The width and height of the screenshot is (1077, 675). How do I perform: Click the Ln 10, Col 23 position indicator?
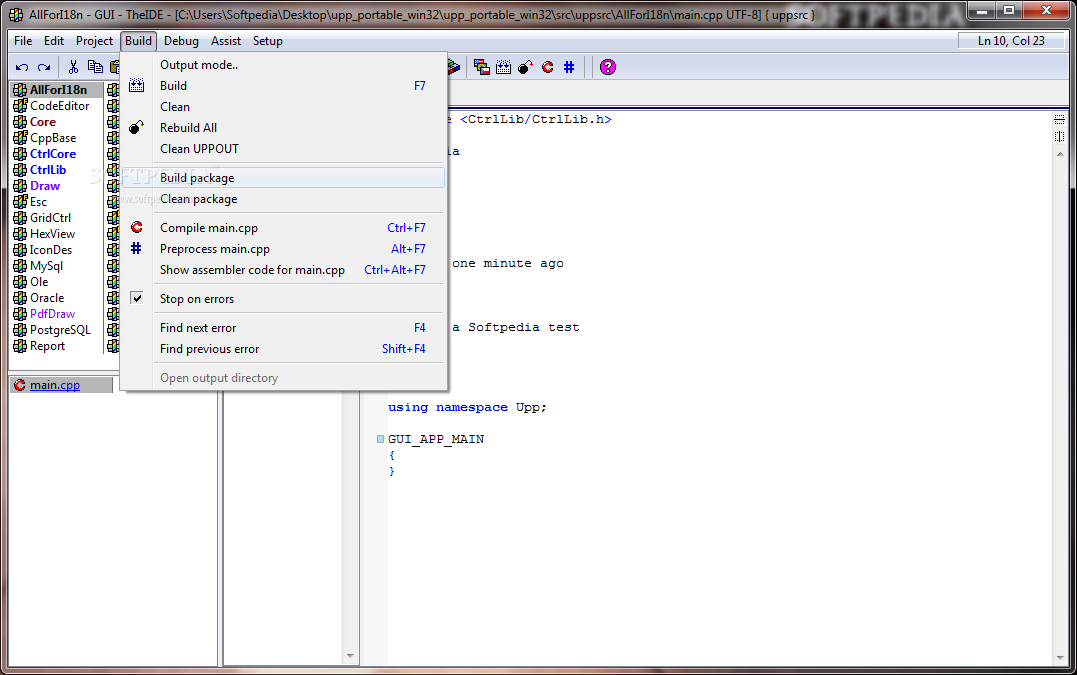pyautogui.click(x=1011, y=41)
